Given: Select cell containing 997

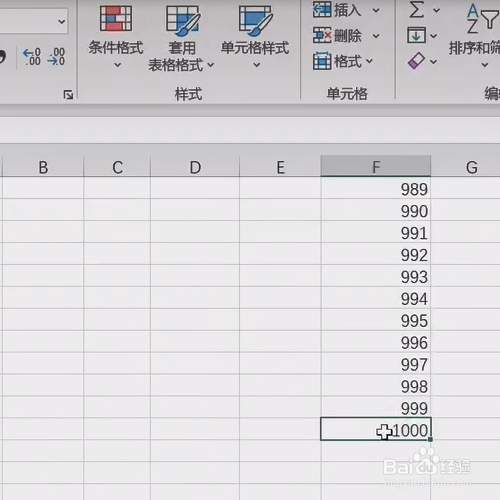Looking at the screenshot, I should click(376, 364).
